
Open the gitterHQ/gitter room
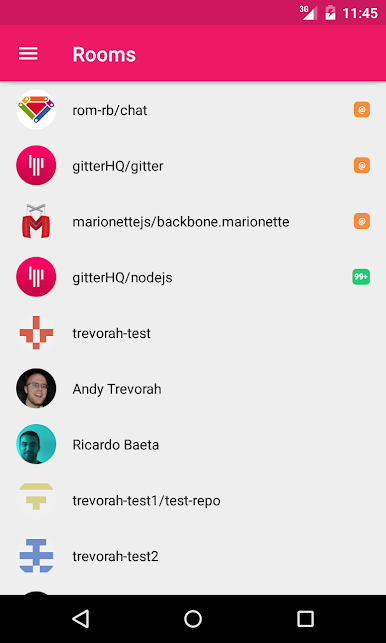tap(193, 166)
